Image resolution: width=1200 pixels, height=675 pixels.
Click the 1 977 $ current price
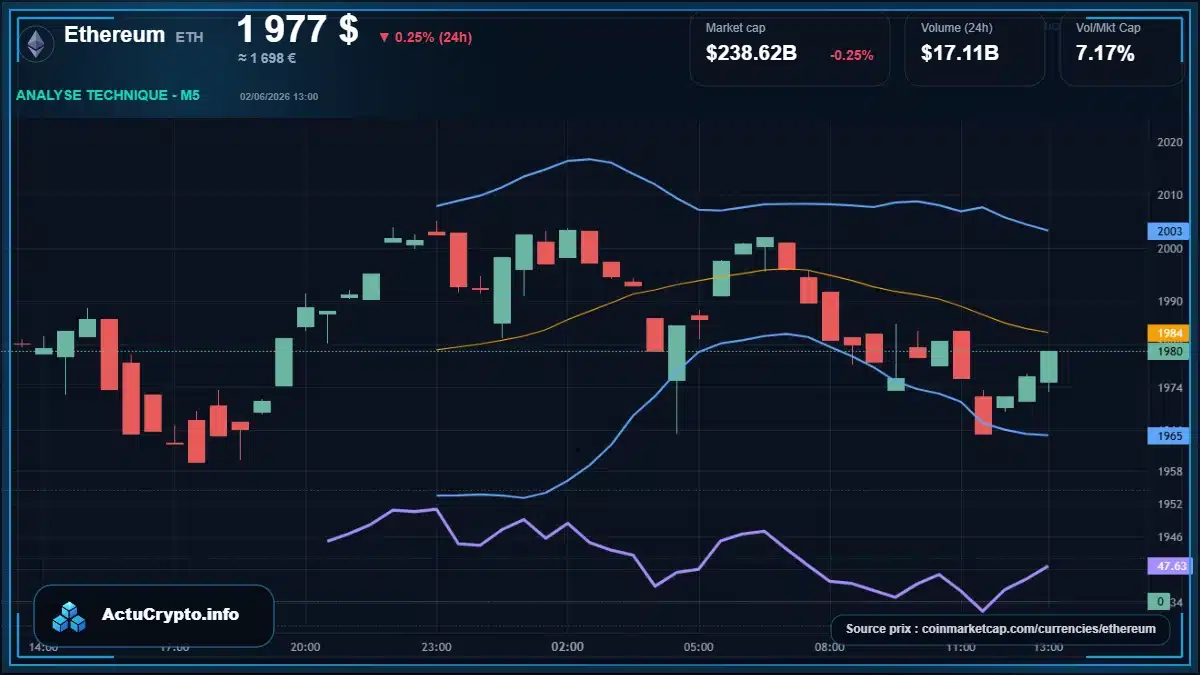click(x=297, y=29)
